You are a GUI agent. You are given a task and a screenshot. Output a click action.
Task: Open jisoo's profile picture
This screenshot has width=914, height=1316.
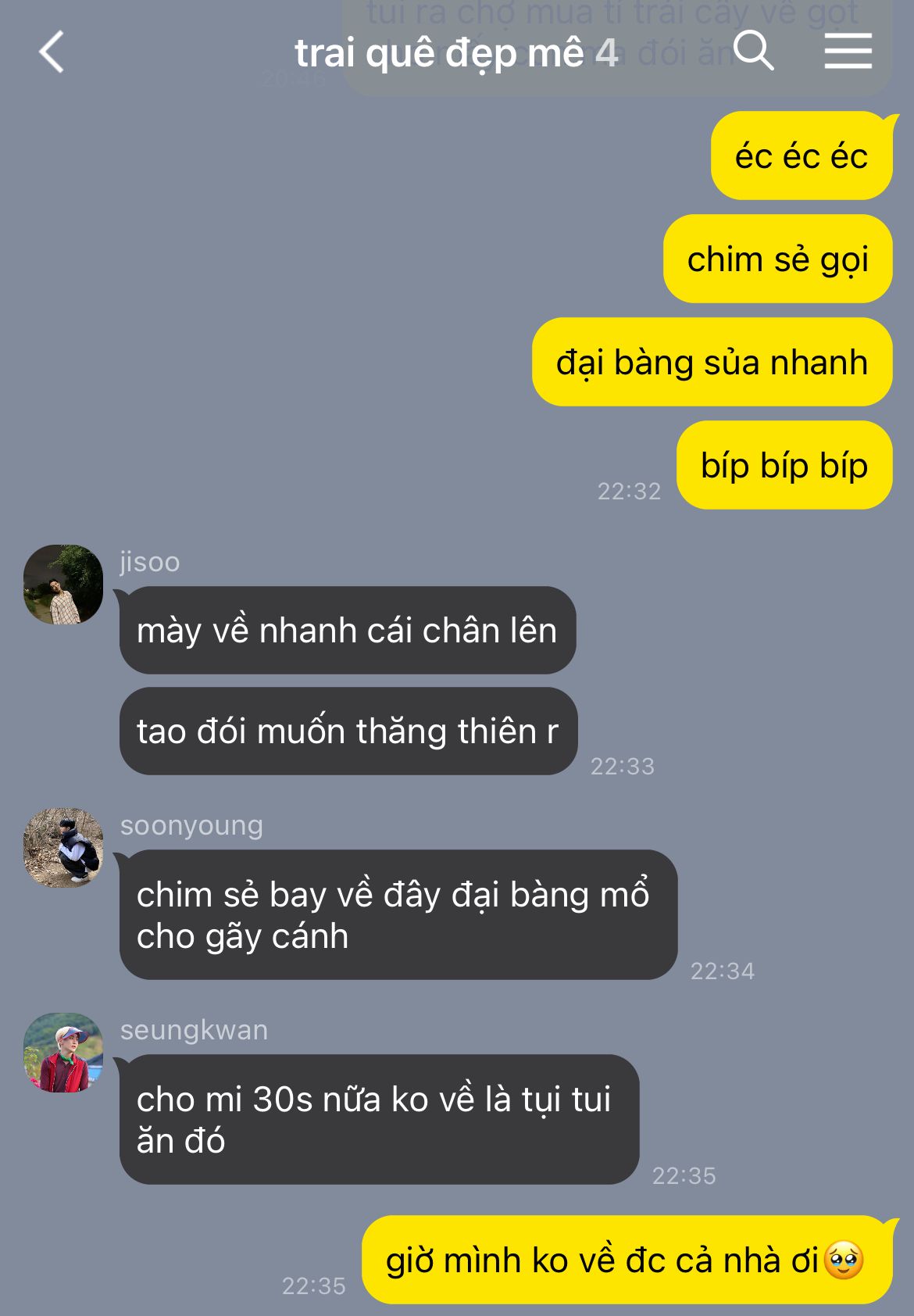click(63, 584)
